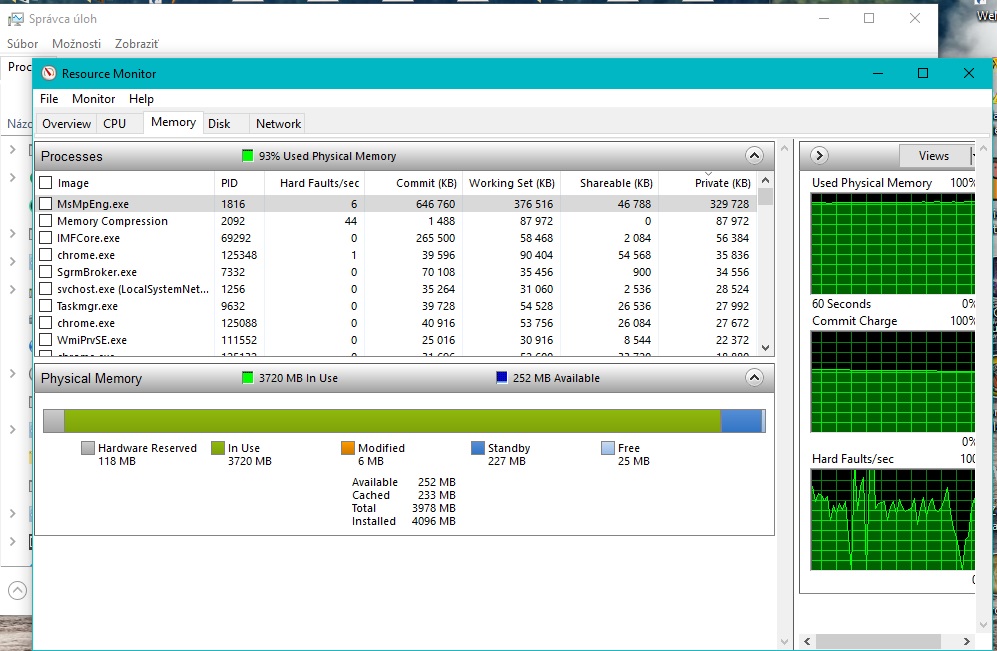Image resolution: width=997 pixels, height=651 pixels.
Task: Collapse the Processes section with its chevron
Action: click(x=754, y=156)
